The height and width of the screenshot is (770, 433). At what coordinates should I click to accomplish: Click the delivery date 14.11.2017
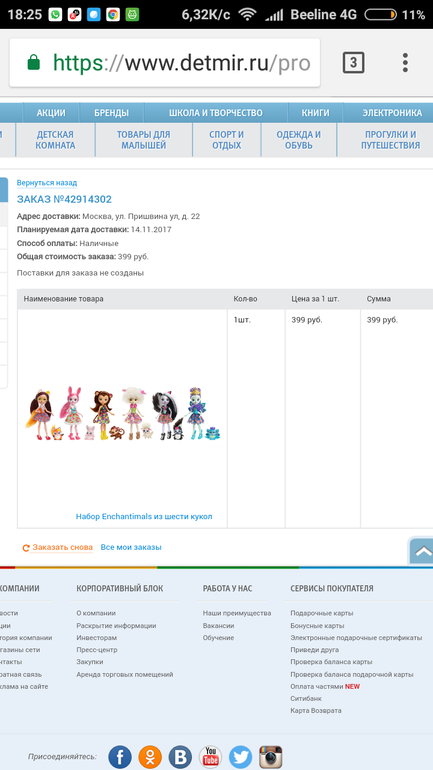(151, 229)
